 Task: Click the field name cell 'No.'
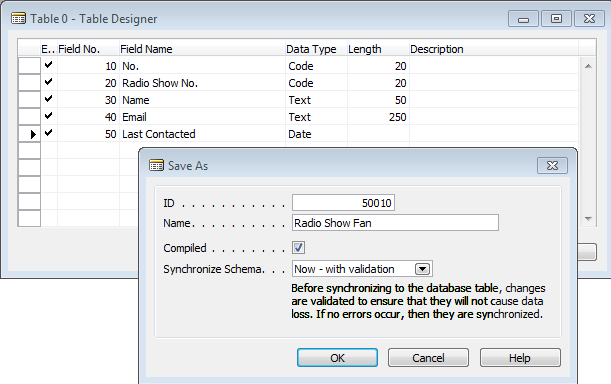[x=202, y=66]
